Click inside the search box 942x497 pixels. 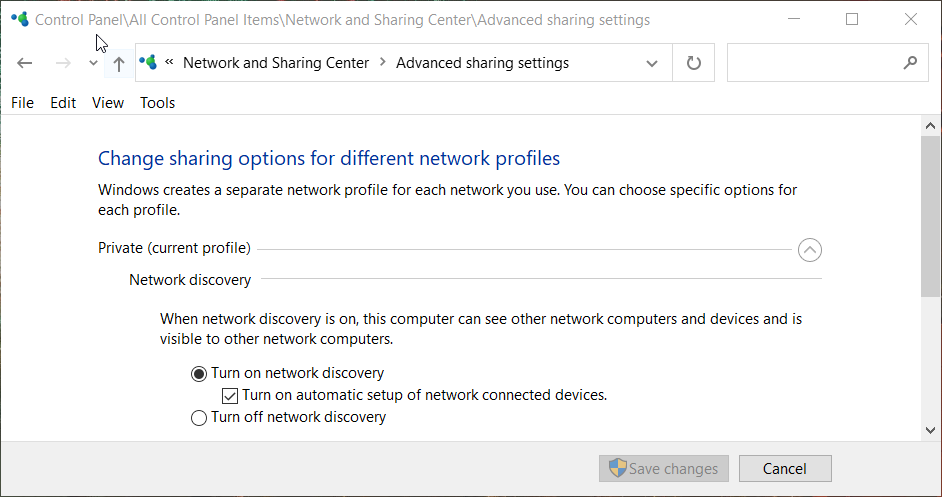812,63
